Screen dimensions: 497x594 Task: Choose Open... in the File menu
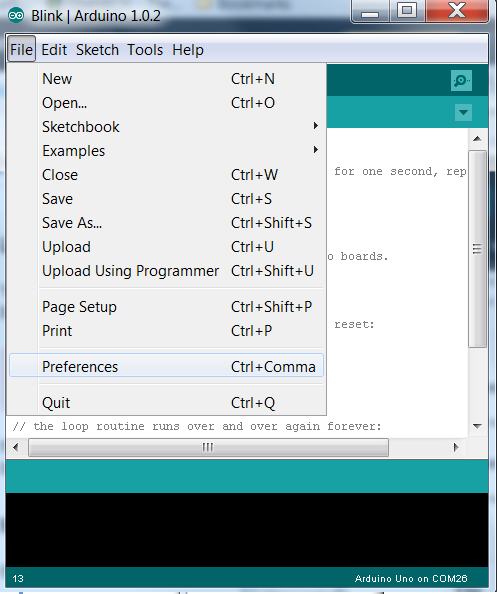(x=166, y=103)
